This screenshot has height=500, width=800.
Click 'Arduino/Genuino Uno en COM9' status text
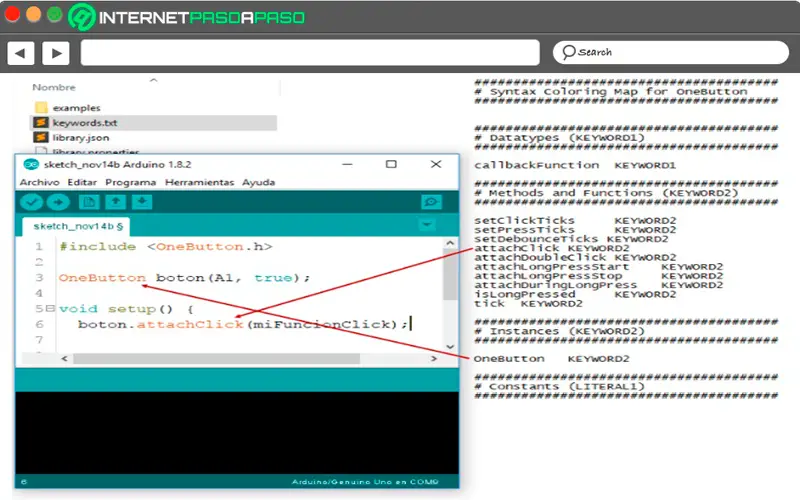click(365, 482)
